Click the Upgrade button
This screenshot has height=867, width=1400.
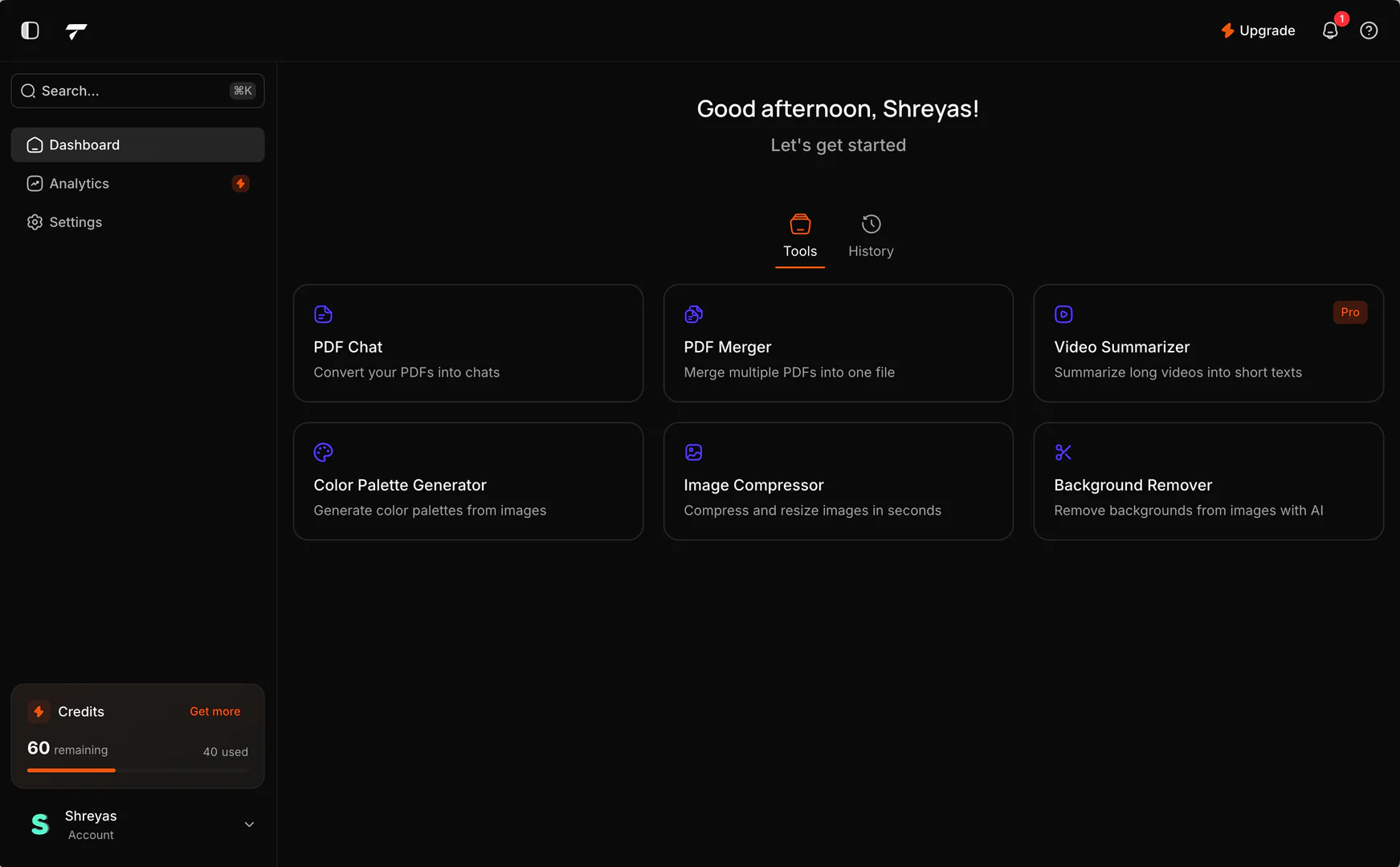pyautogui.click(x=1258, y=31)
